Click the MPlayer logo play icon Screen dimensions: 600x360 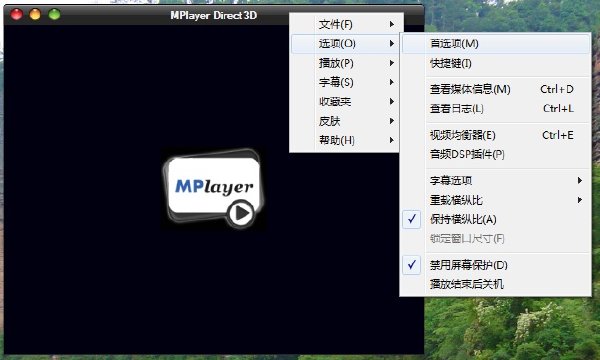[241, 213]
